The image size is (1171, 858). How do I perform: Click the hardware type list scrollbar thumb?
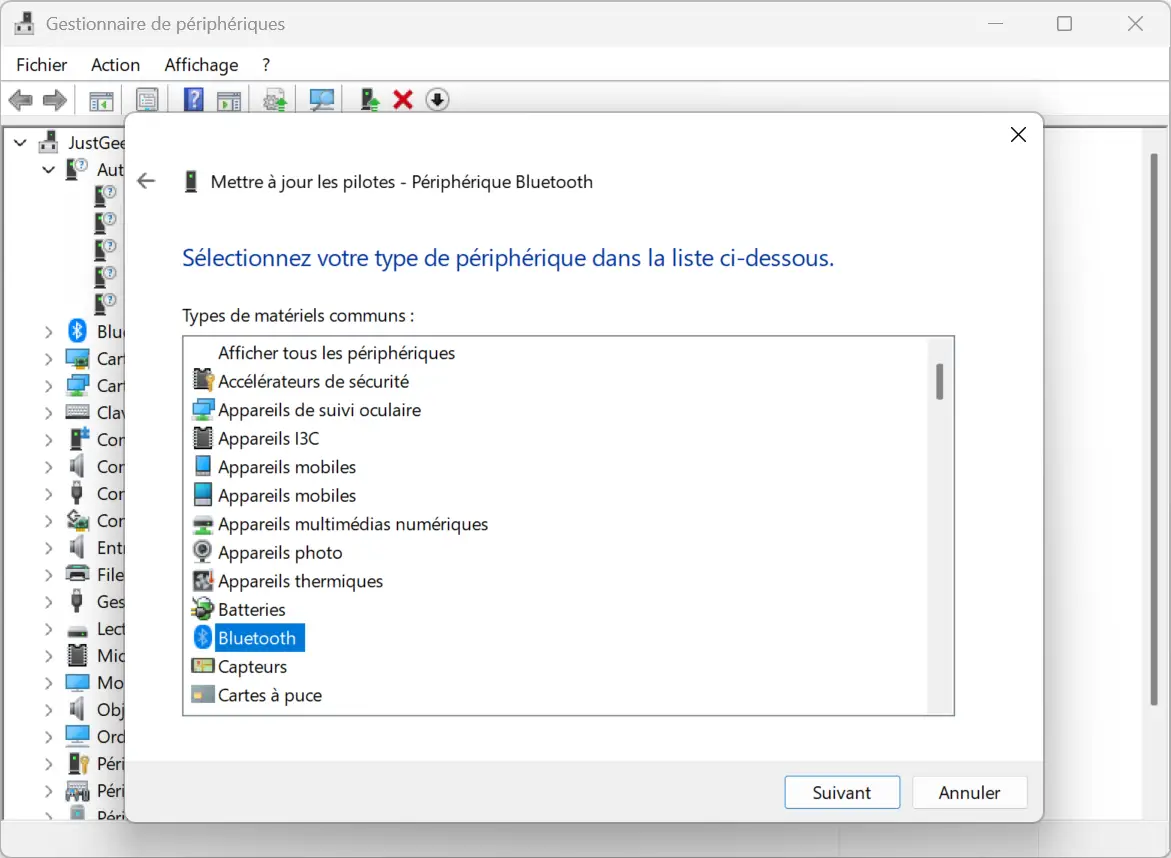[939, 382]
